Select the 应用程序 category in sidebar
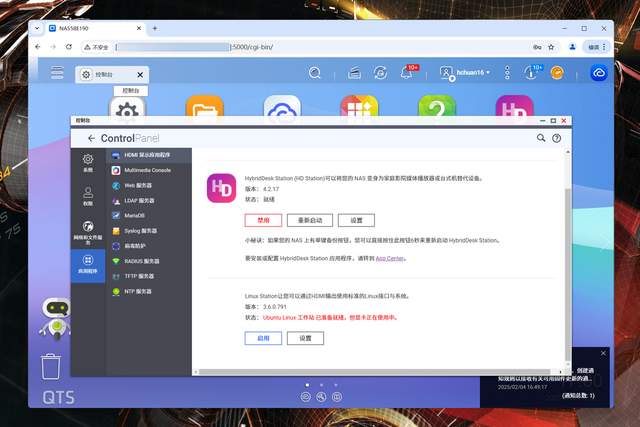 tap(88, 265)
